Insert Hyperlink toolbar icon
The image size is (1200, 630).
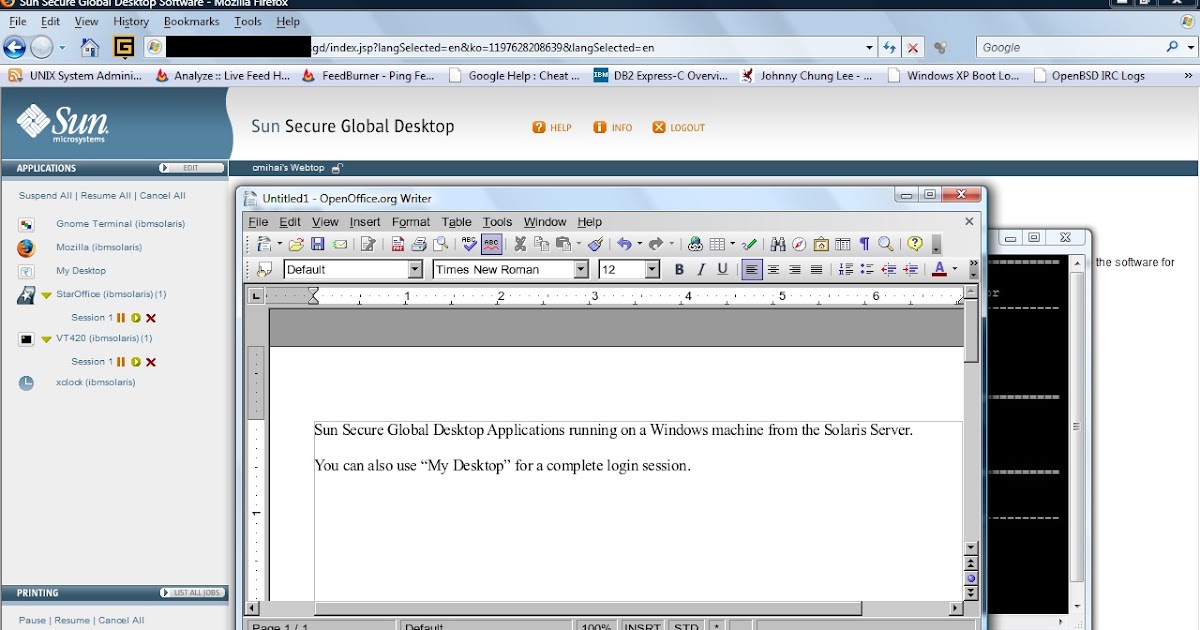click(695, 244)
